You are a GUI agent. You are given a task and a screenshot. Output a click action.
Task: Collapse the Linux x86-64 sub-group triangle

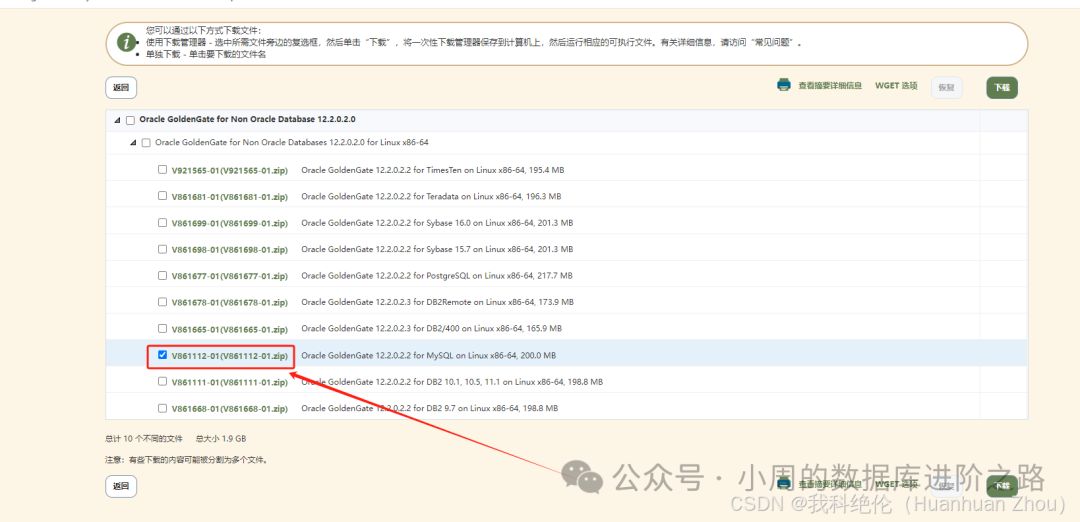[133, 143]
